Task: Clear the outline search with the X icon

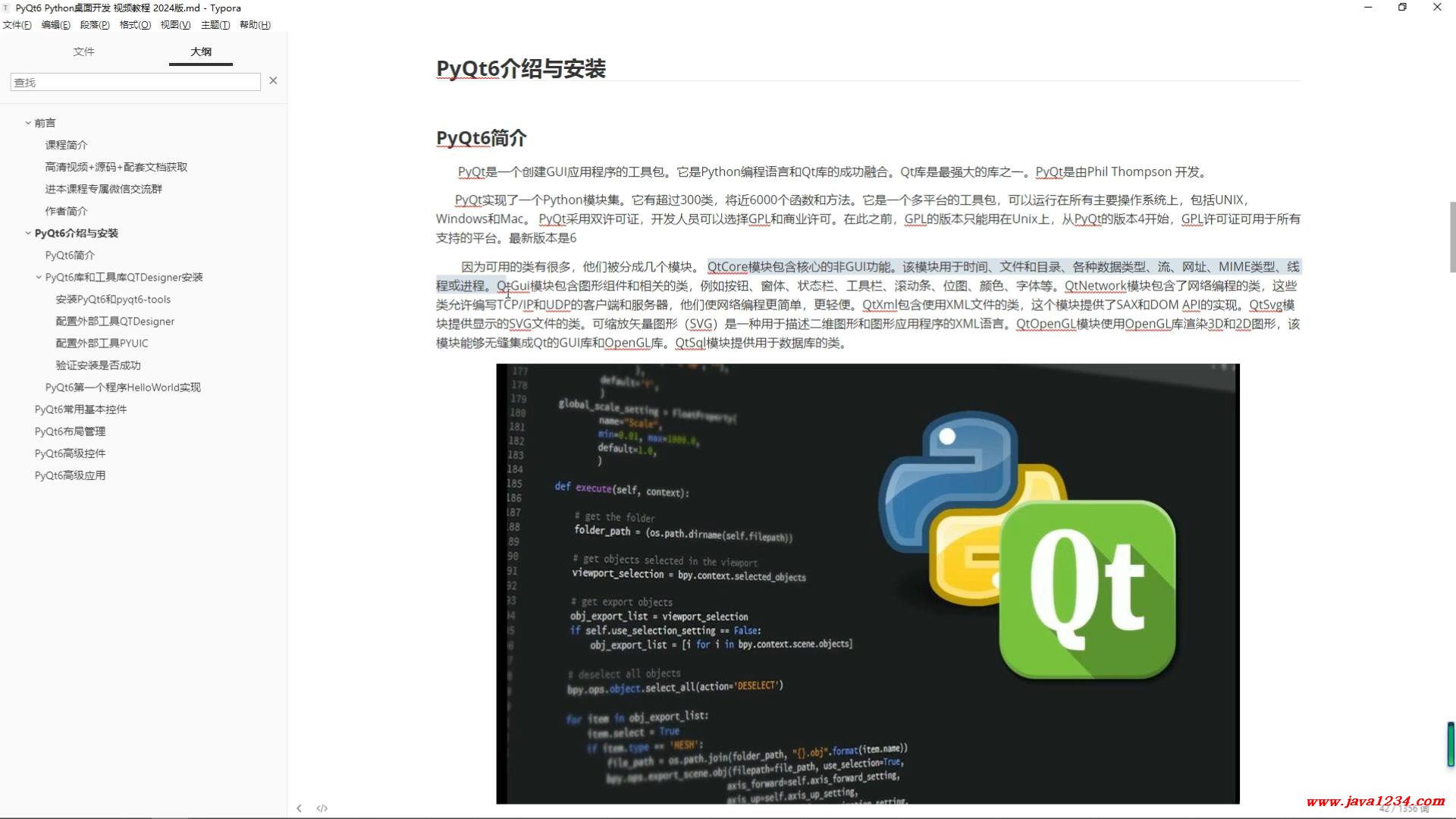Action: [x=273, y=80]
